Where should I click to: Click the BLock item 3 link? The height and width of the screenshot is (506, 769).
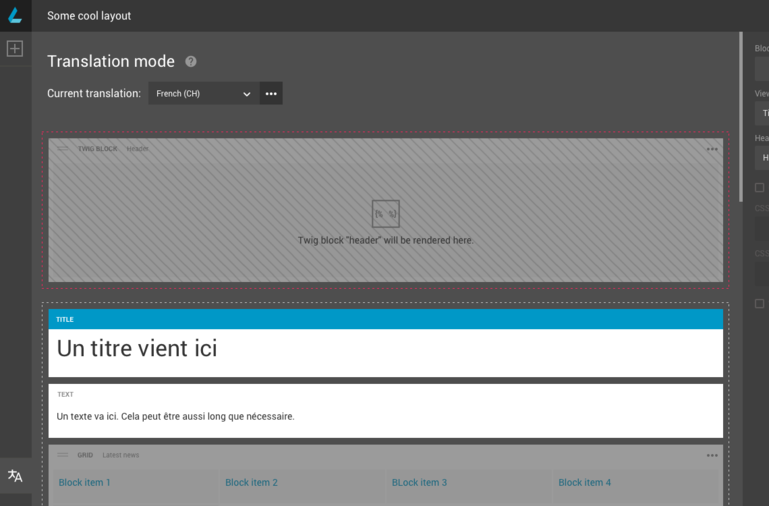tap(419, 483)
